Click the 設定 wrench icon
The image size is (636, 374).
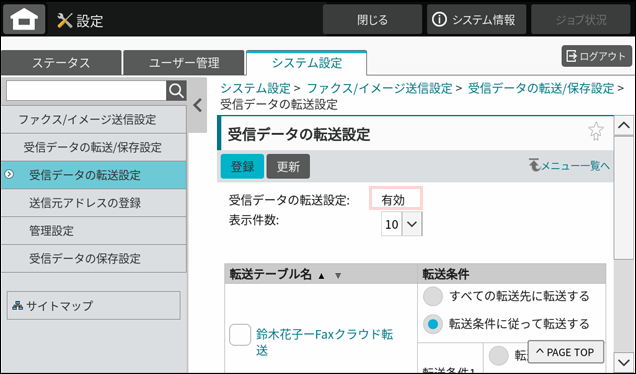[64, 20]
